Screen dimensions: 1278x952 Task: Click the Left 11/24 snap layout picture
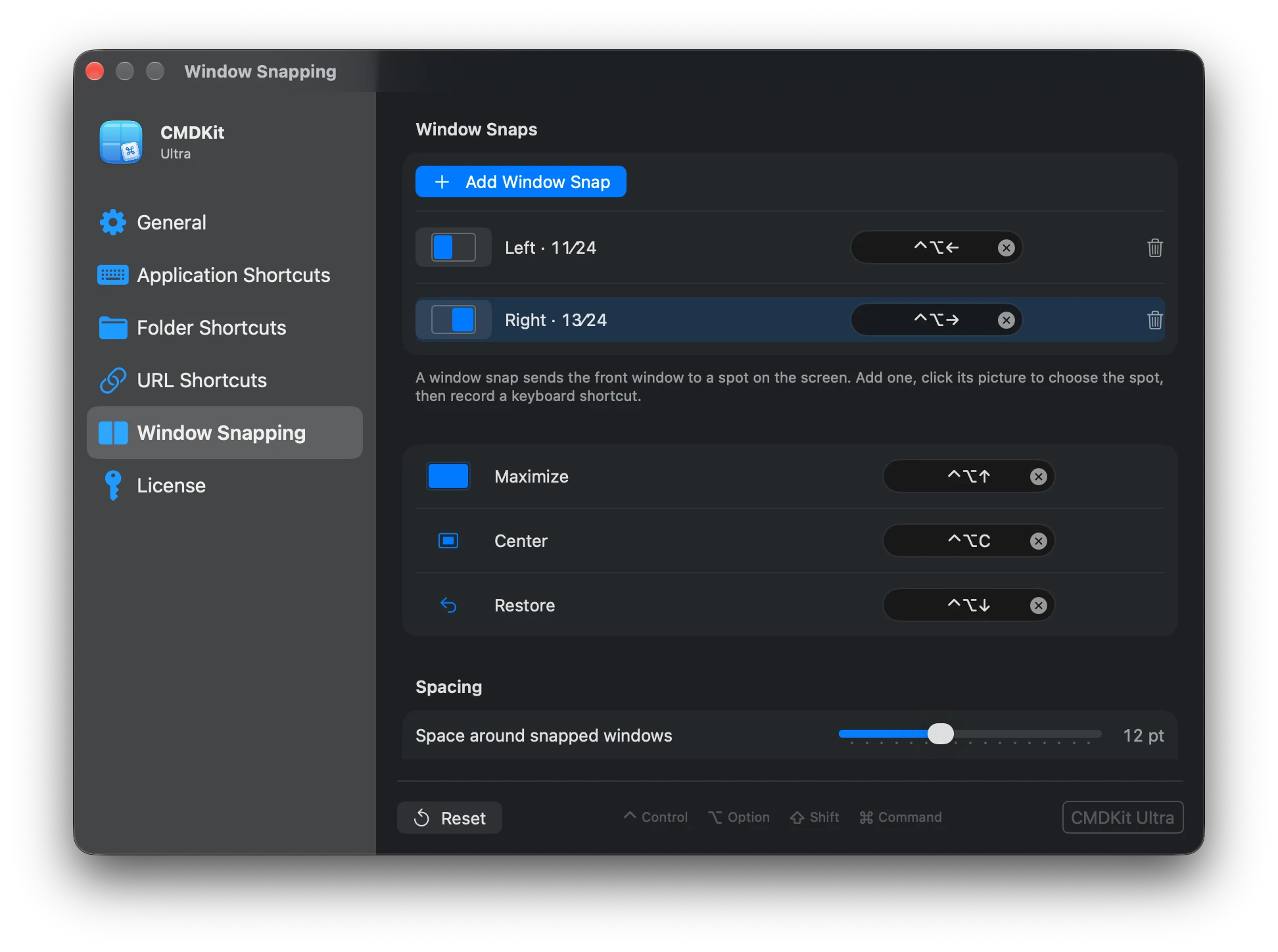454,247
